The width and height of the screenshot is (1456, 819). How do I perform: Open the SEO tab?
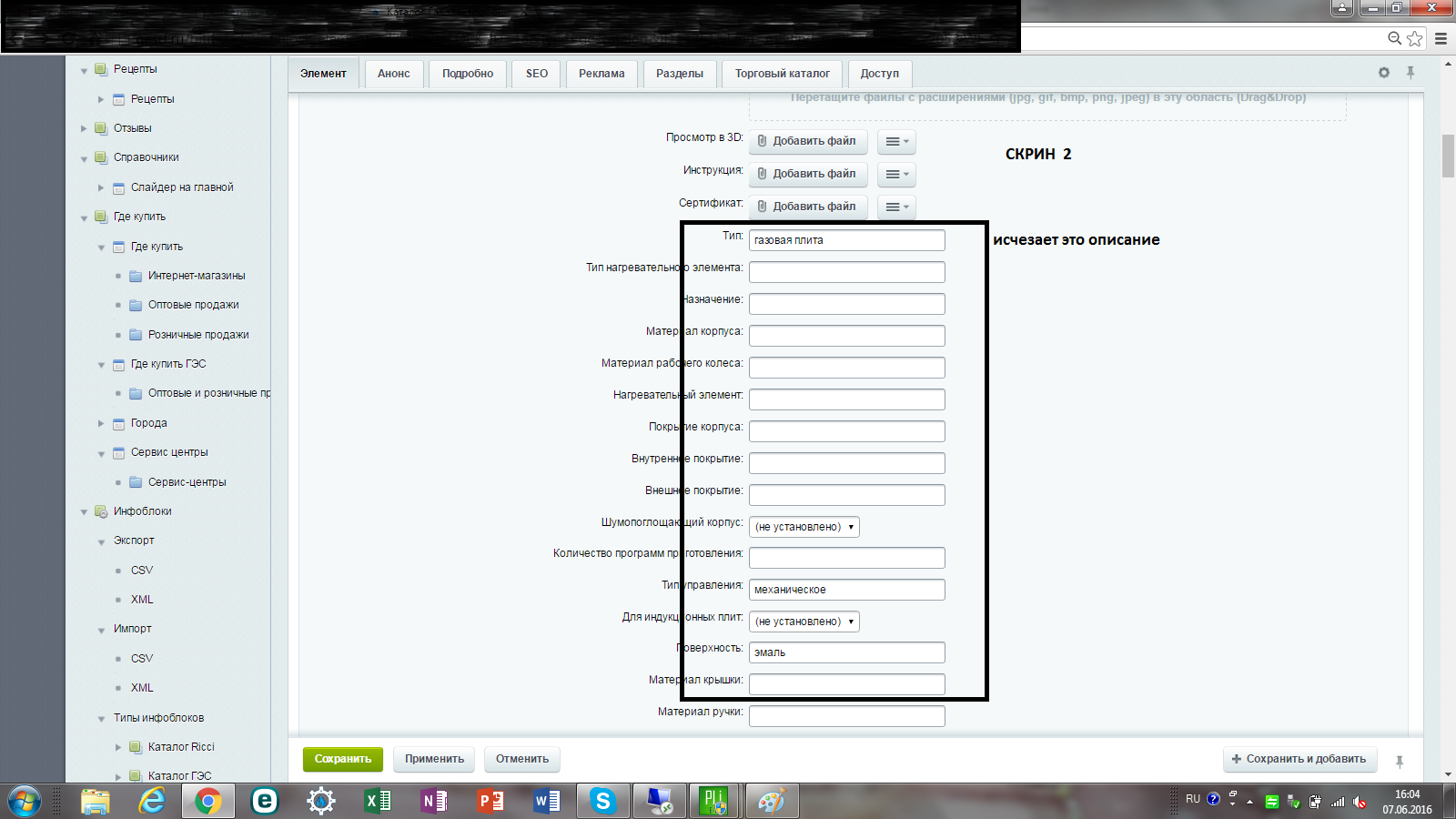tap(537, 74)
